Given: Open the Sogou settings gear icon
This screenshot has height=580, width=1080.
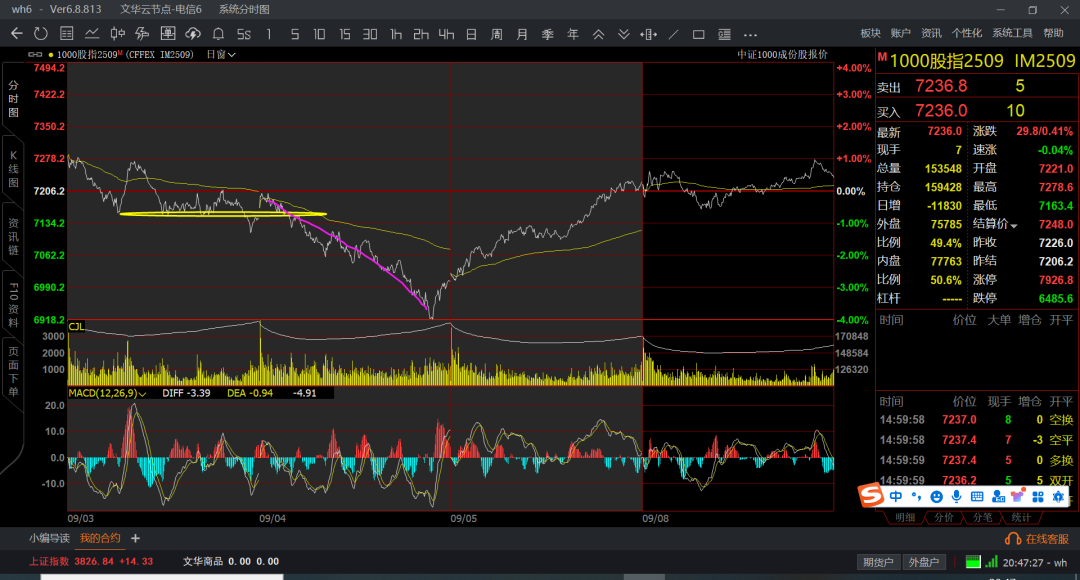Looking at the screenshot, I should click(1058, 497).
